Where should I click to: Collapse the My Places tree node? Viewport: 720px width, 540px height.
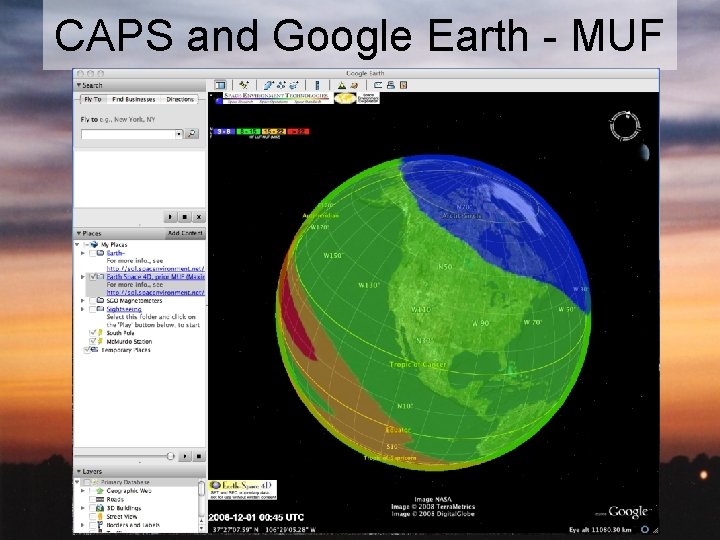(78, 245)
